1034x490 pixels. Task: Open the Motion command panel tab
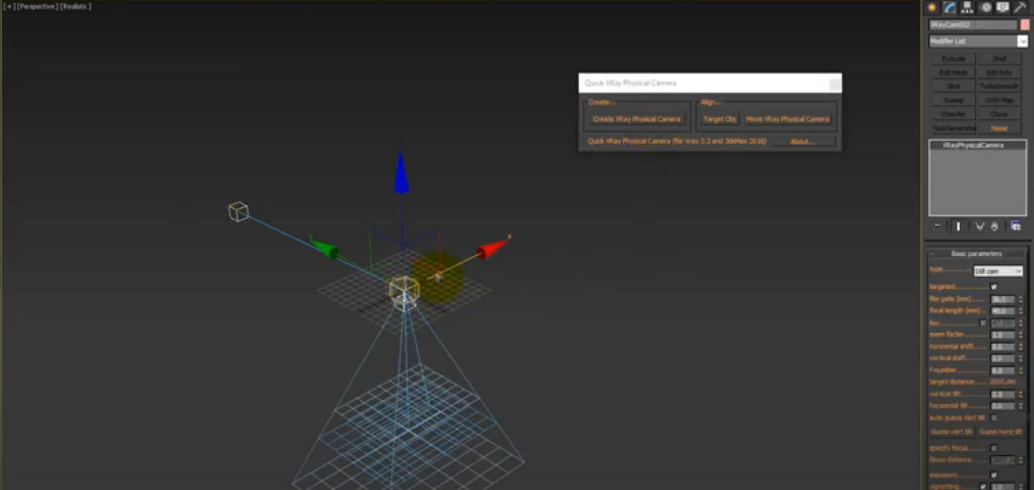[987, 7]
